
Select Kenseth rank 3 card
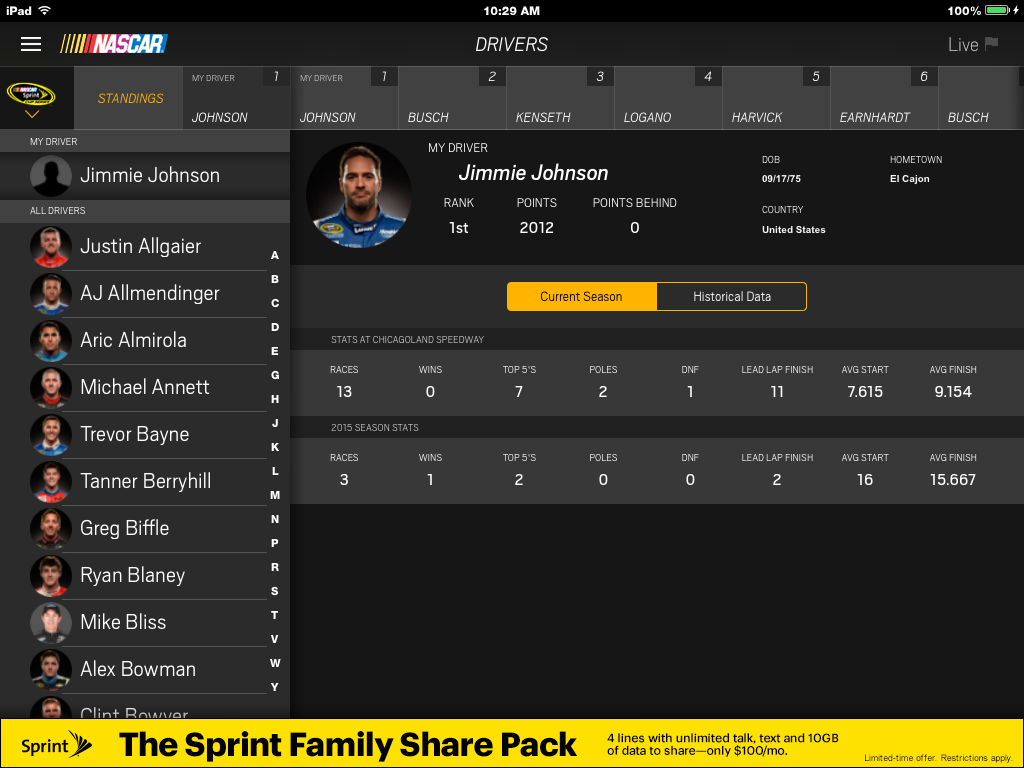(x=560, y=98)
